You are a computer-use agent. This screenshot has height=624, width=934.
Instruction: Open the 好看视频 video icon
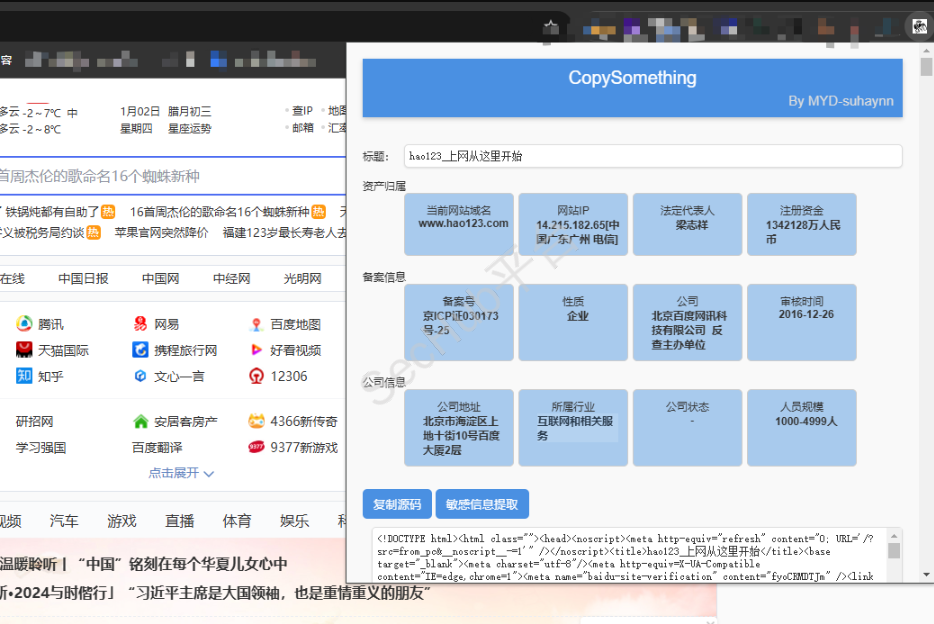(x=257, y=350)
